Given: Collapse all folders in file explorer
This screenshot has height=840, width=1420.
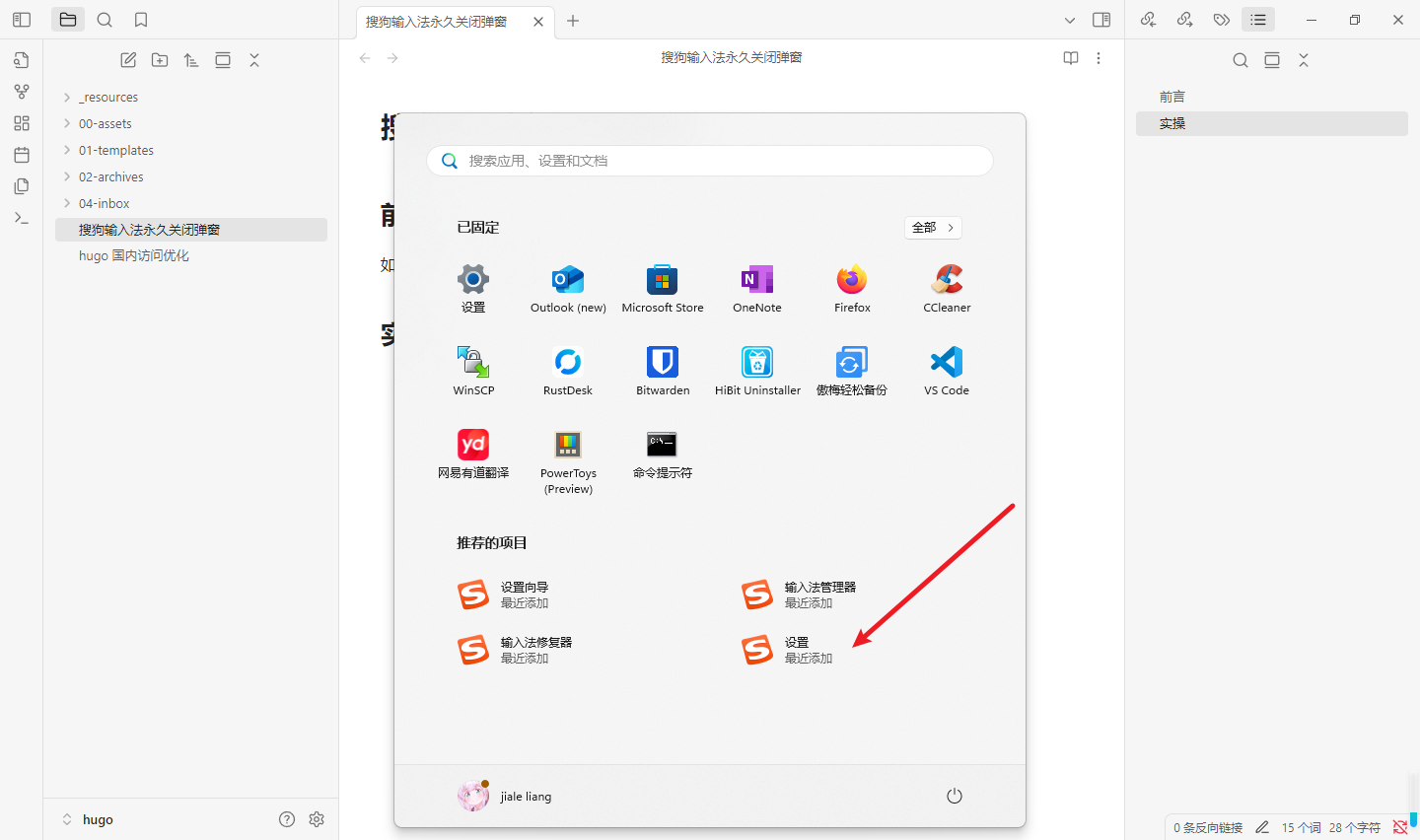Looking at the screenshot, I should 254,60.
